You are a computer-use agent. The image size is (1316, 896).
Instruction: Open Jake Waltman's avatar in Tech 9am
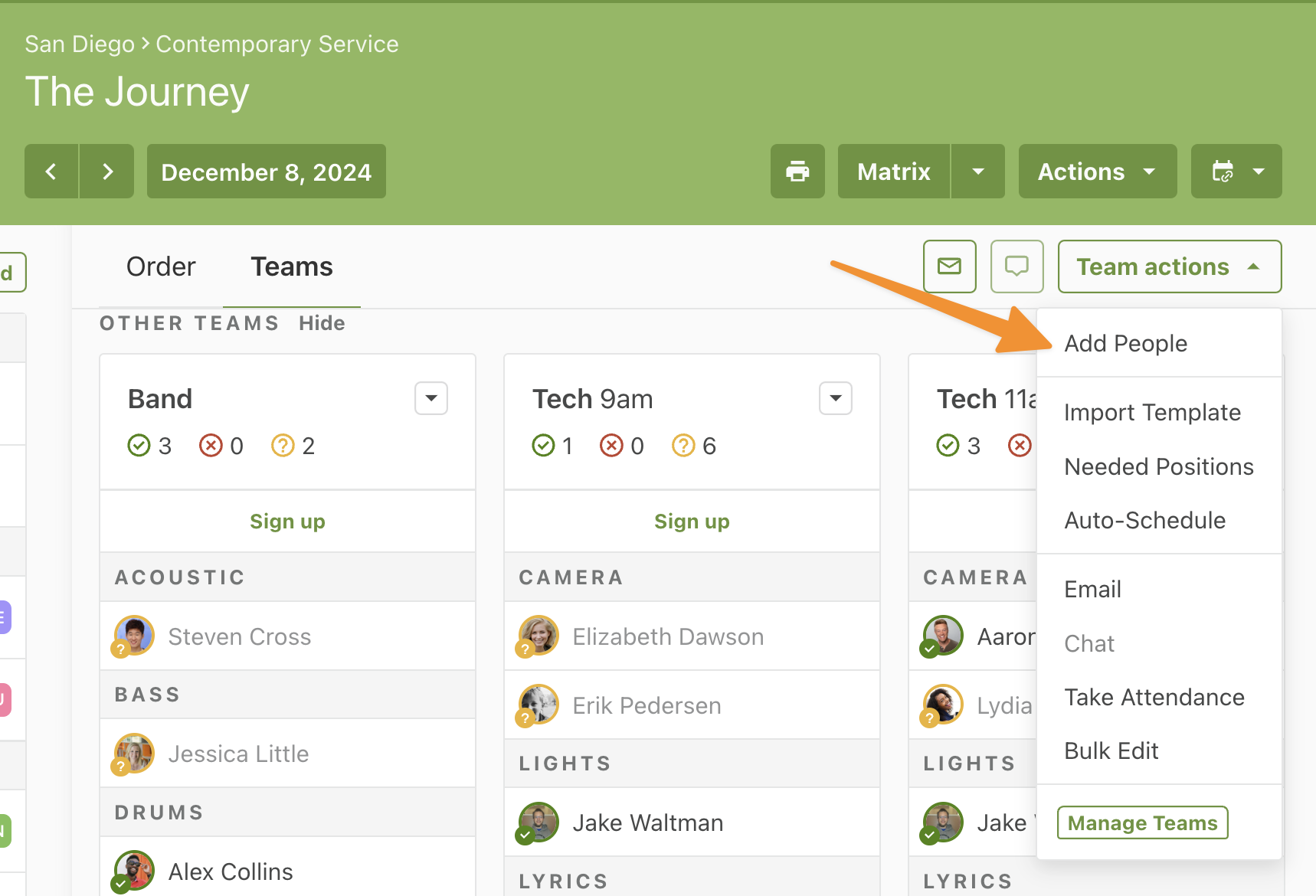pos(539,822)
